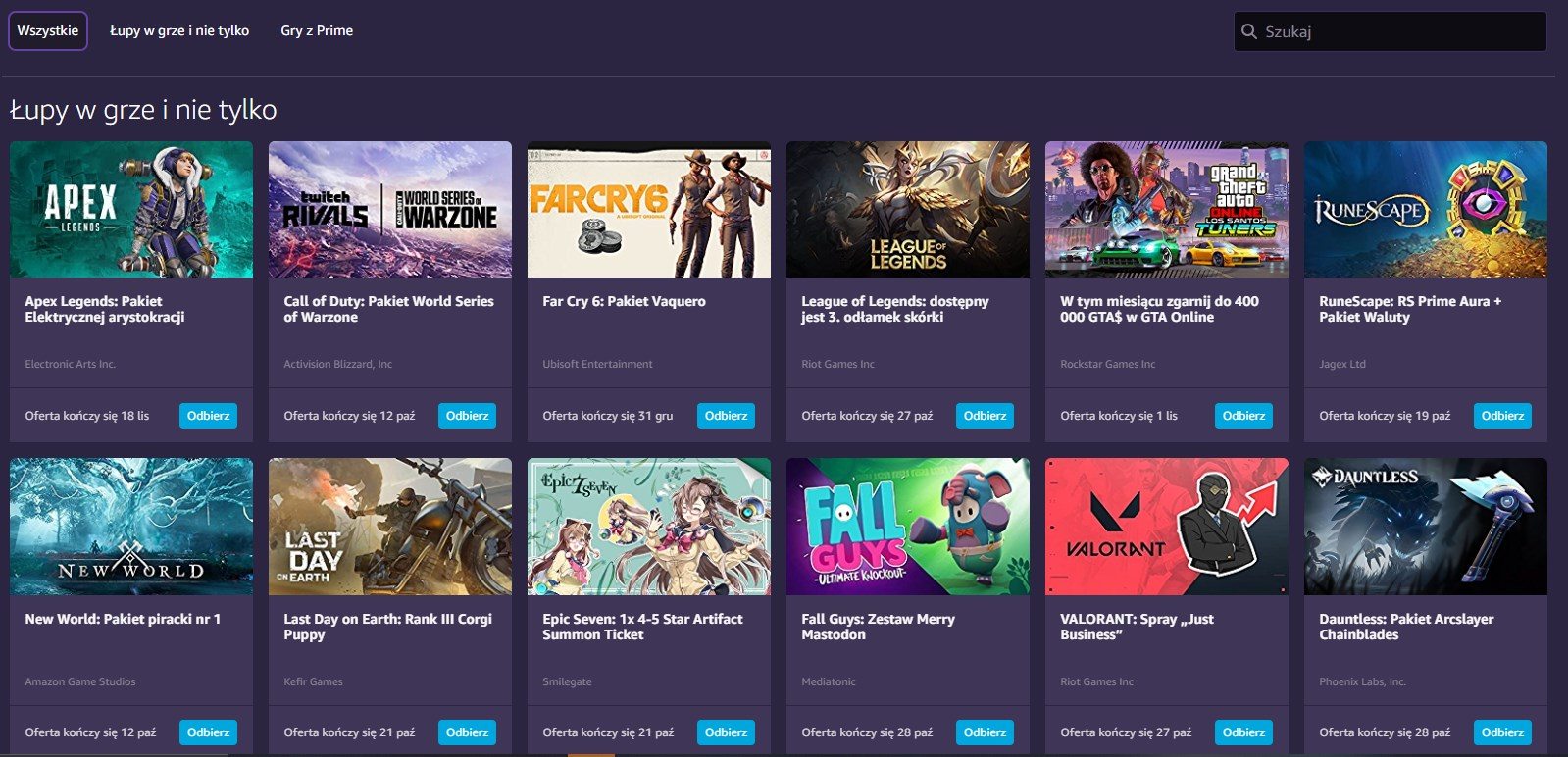The image size is (1568, 757).
Task: Click the Valorant cover image
Action: pyautogui.click(x=1167, y=527)
